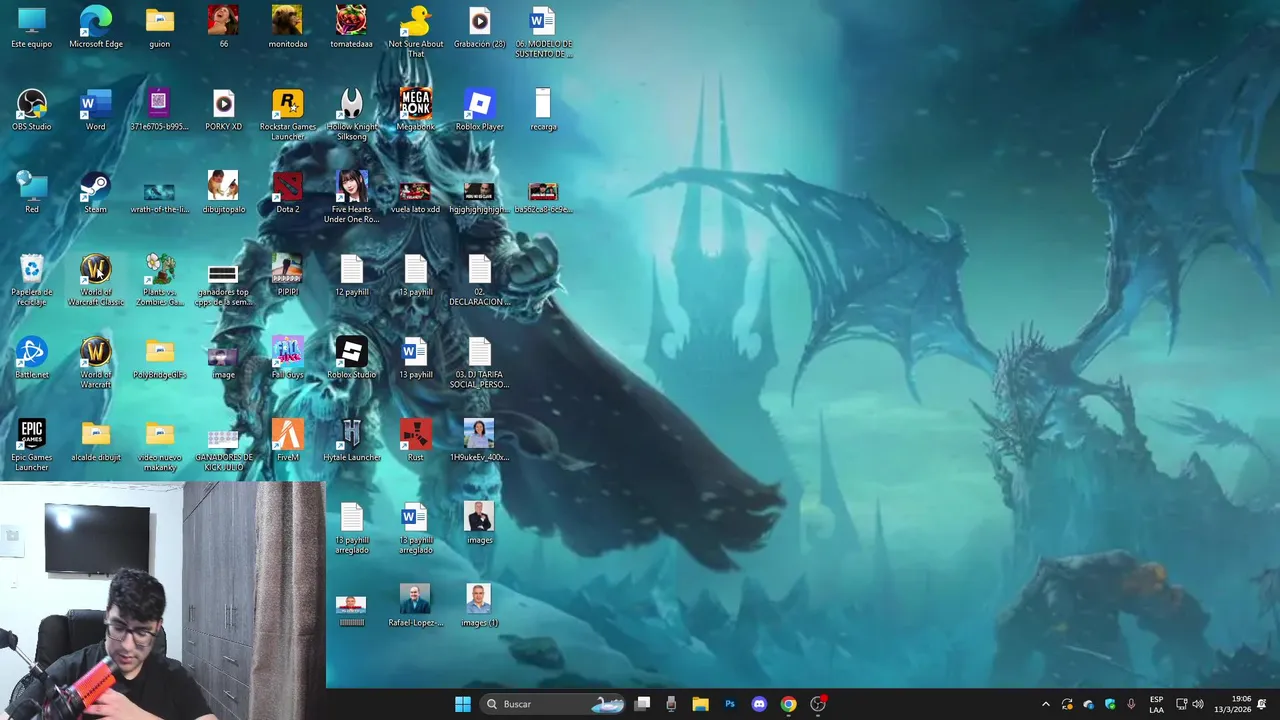Click the microphone tray icon

coord(1131,704)
